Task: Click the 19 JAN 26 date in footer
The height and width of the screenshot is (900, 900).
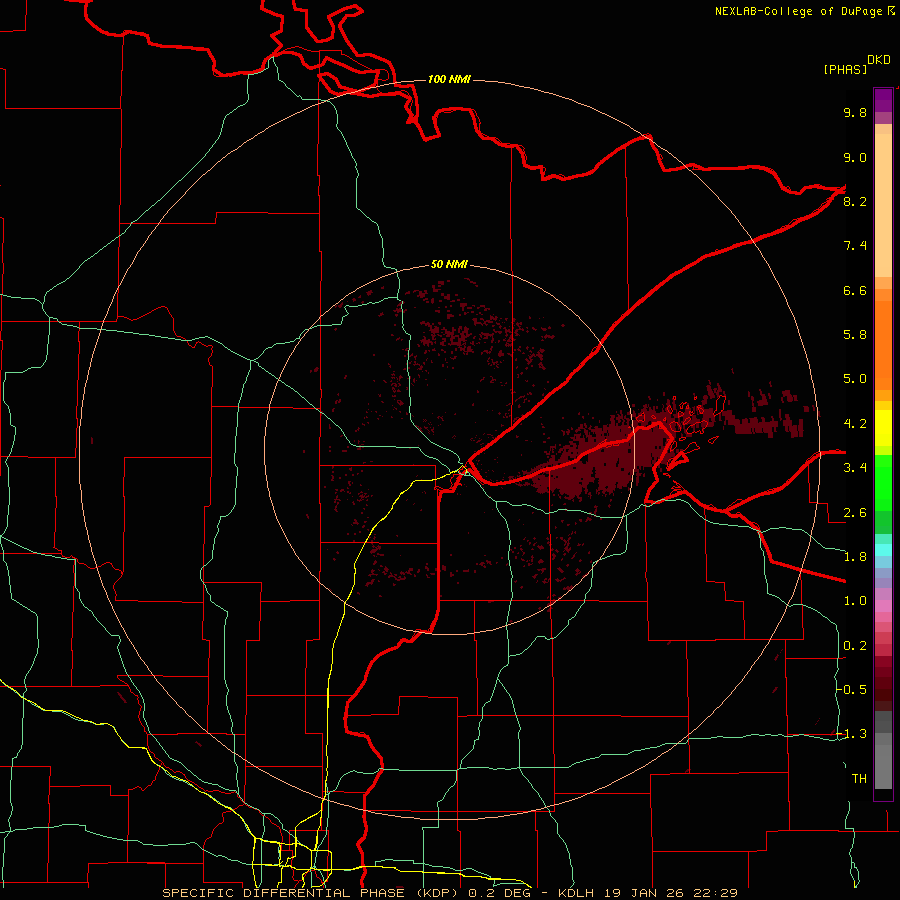Action: coord(644,893)
